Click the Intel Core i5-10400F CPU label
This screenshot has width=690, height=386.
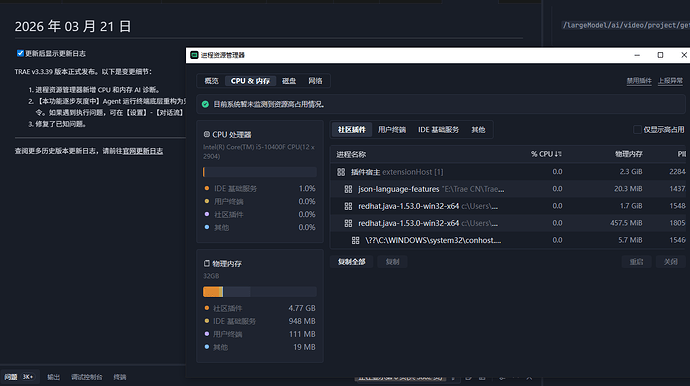(x=259, y=151)
